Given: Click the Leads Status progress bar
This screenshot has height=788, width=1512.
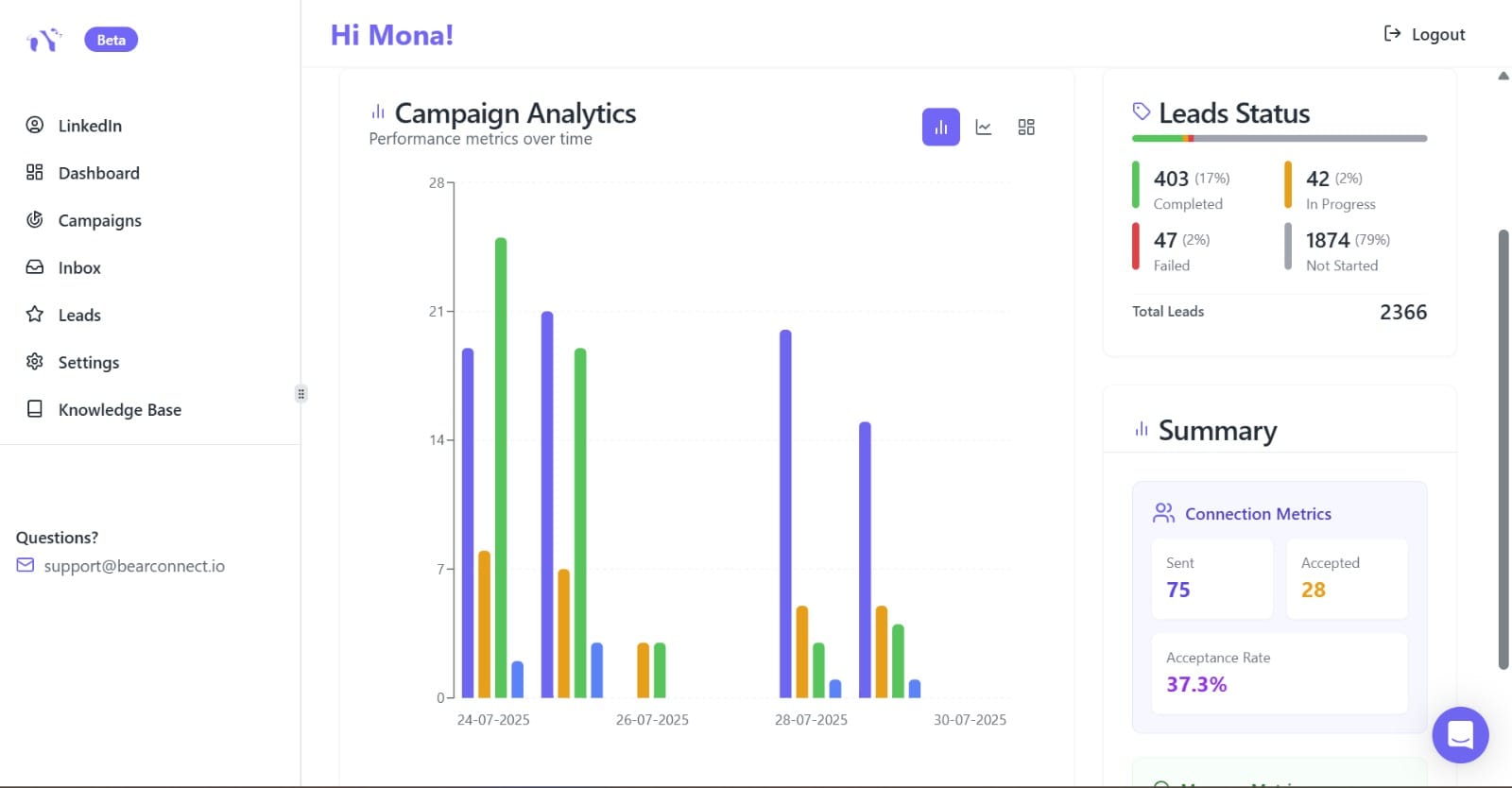Looking at the screenshot, I should [1279, 139].
